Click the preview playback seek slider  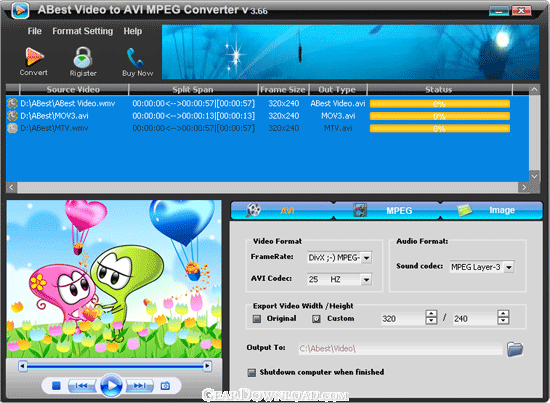pos(115,366)
